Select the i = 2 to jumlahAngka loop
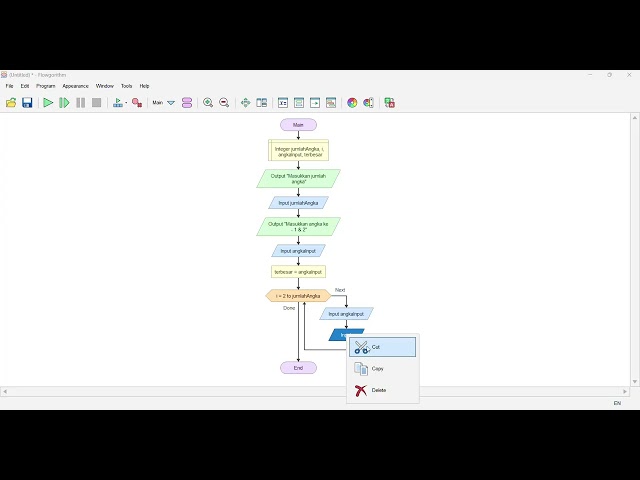This screenshot has height=480, width=640. 298,296
